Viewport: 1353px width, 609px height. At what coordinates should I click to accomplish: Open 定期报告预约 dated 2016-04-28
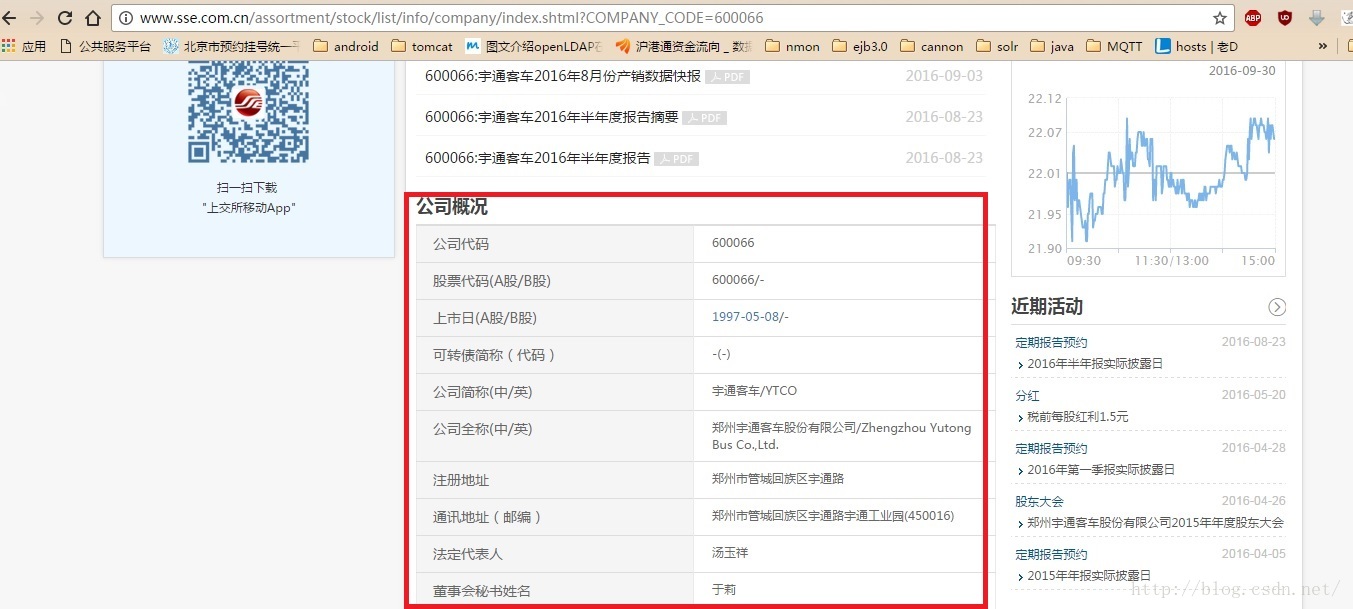coord(1051,448)
